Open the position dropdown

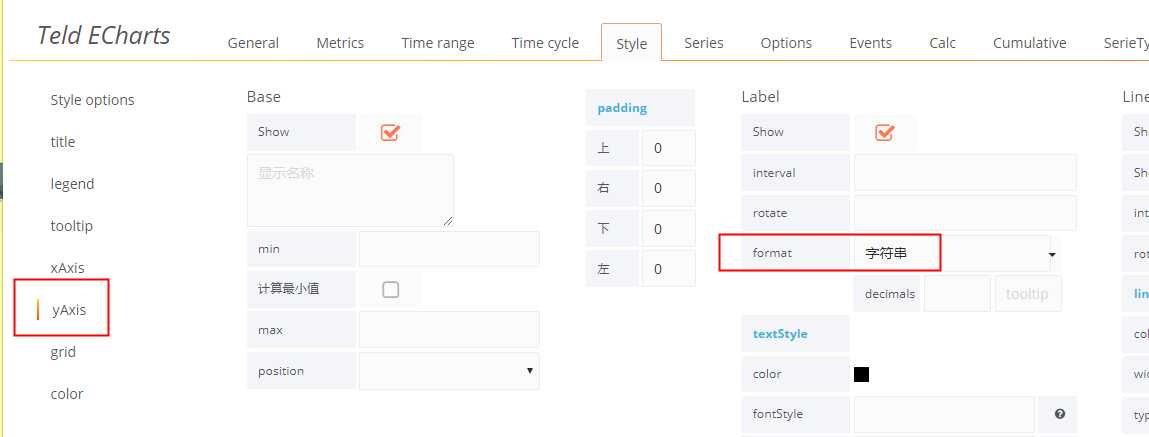coord(448,371)
